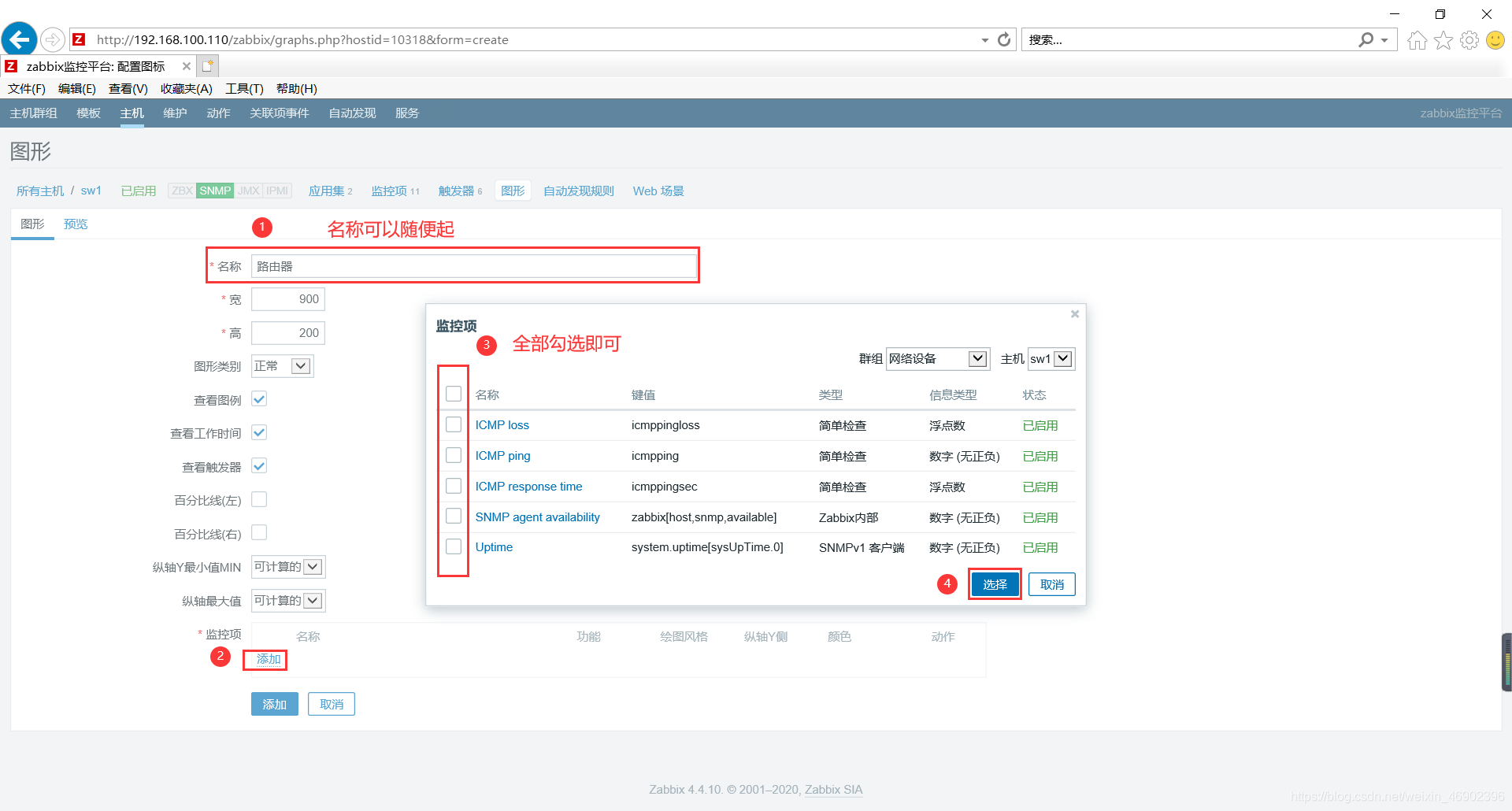
Task: Click the SNMP availability badge
Action: coord(215,191)
